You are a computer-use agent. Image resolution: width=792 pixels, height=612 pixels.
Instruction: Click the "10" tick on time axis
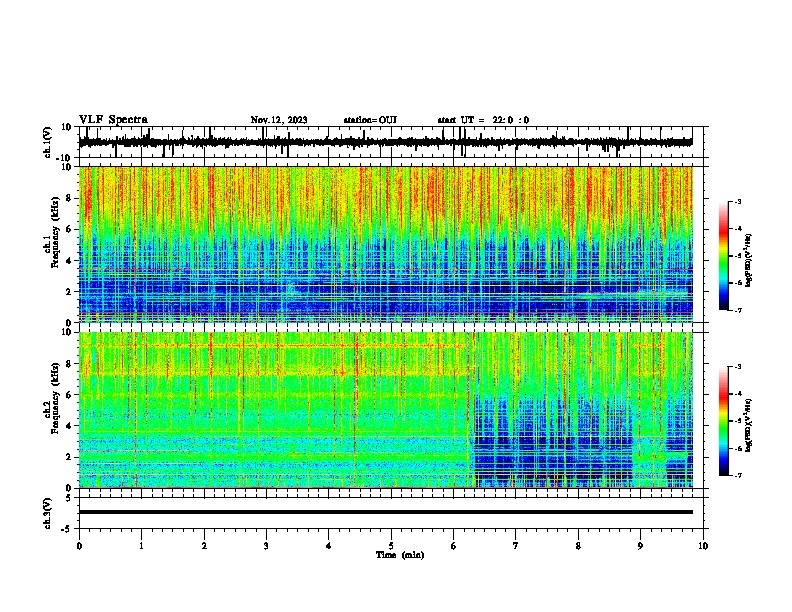pos(703,546)
